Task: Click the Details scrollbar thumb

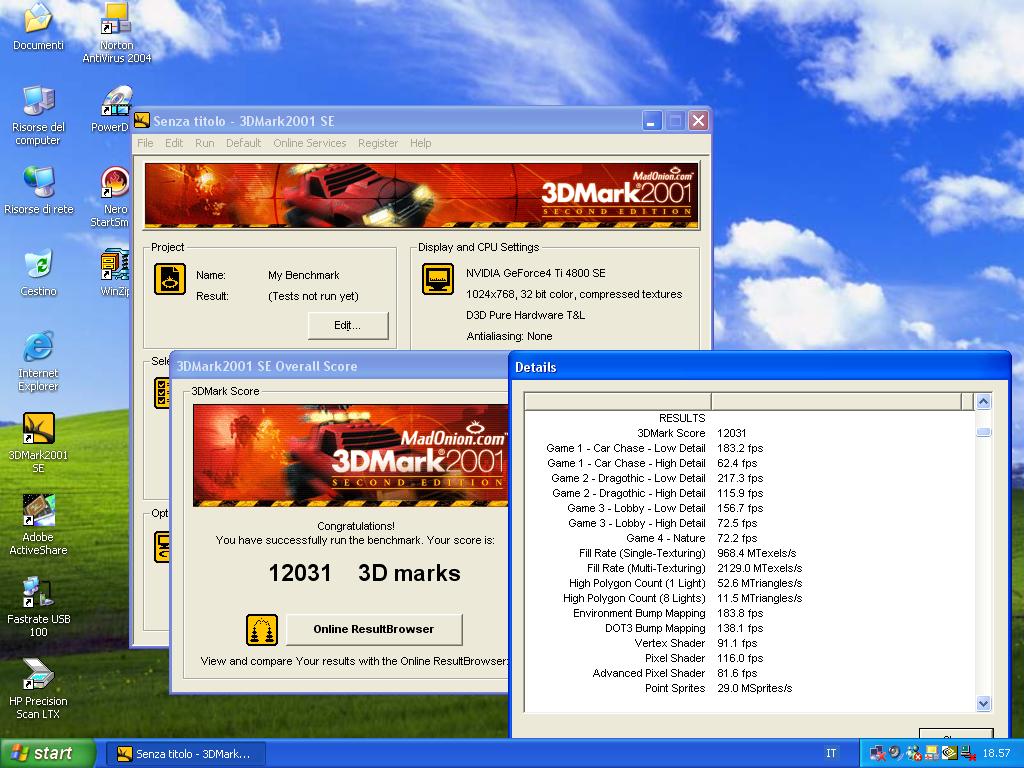Action: (984, 432)
